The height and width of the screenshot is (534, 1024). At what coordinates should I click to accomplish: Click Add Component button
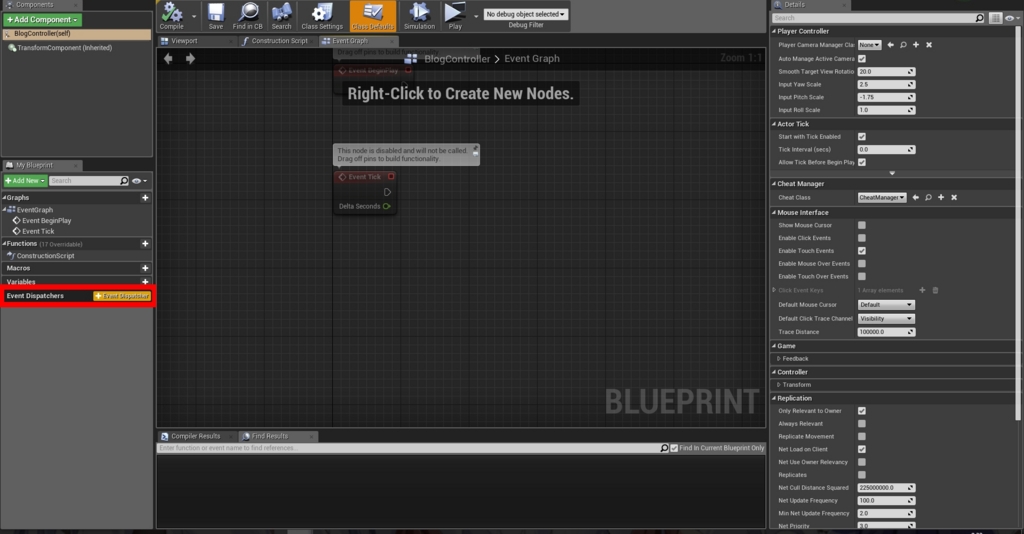(42, 20)
